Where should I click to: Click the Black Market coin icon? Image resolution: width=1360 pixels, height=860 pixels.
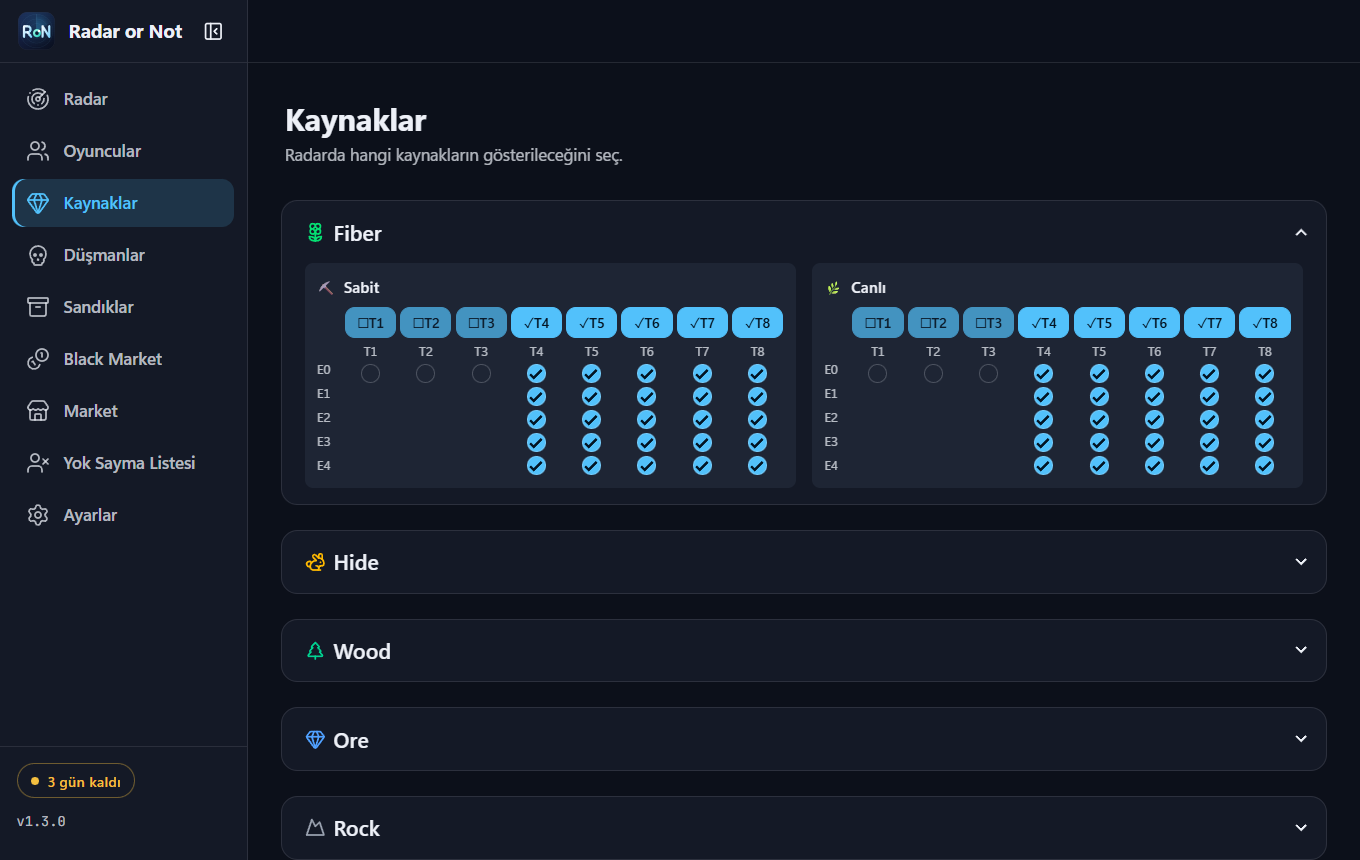coord(38,359)
